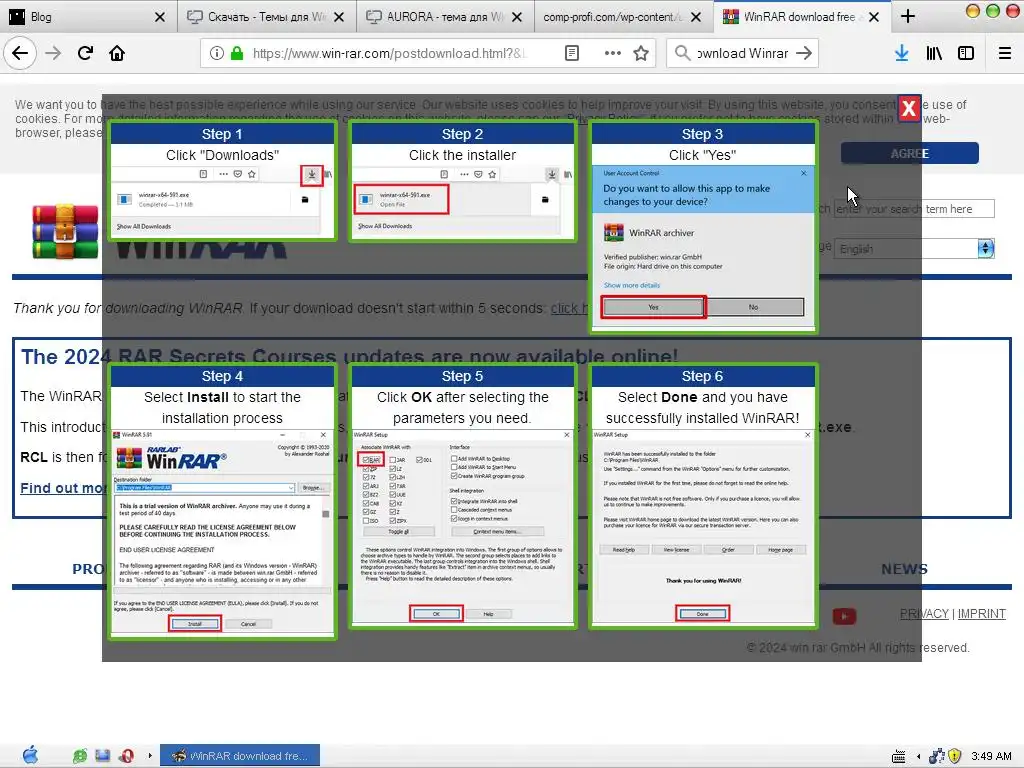Click the show desktop quick-launch icon
Screen dimensions: 1024x768
[103, 756]
